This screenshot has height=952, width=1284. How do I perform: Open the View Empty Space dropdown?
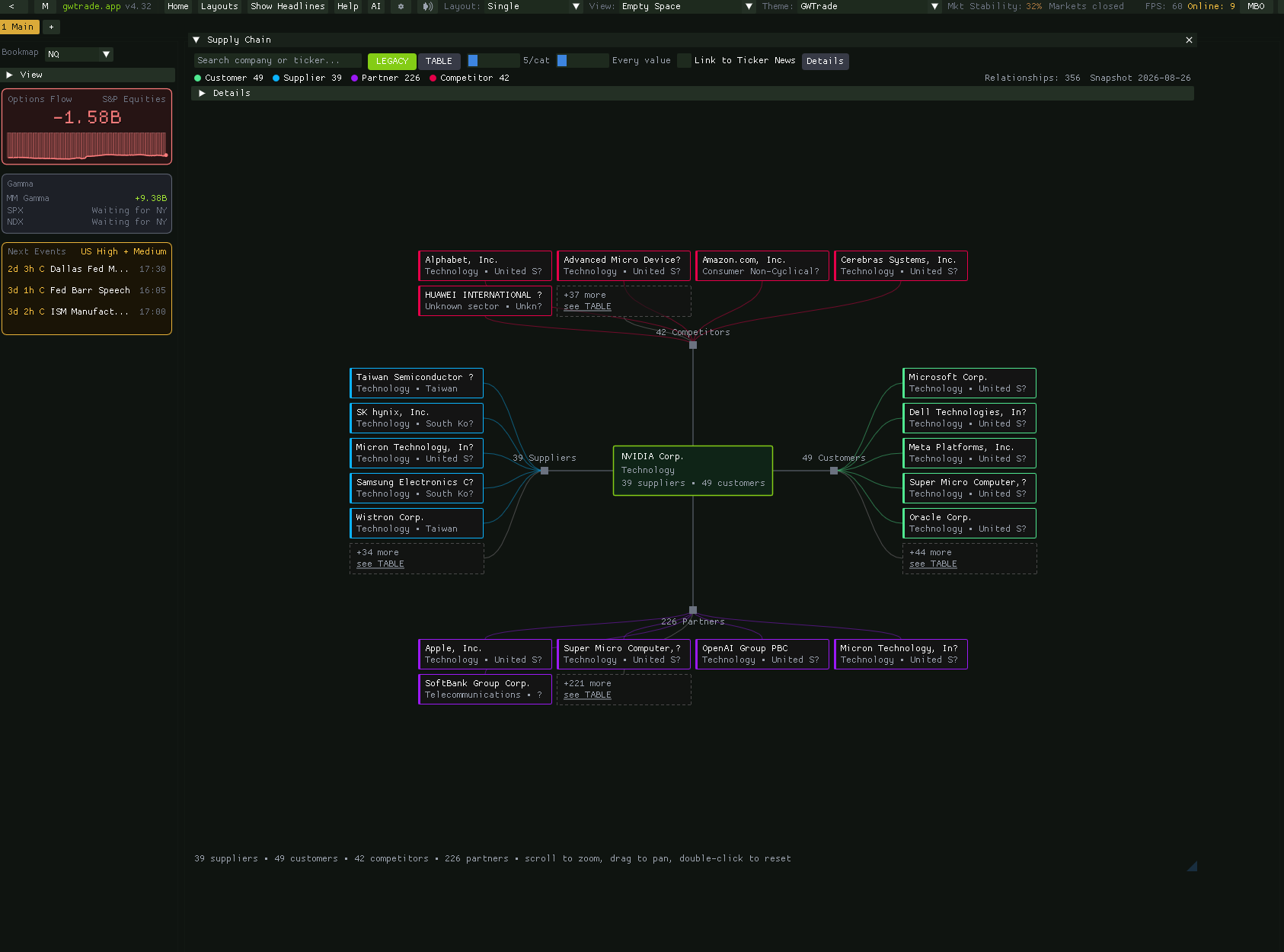pyautogui.click(x=687, y=6)
